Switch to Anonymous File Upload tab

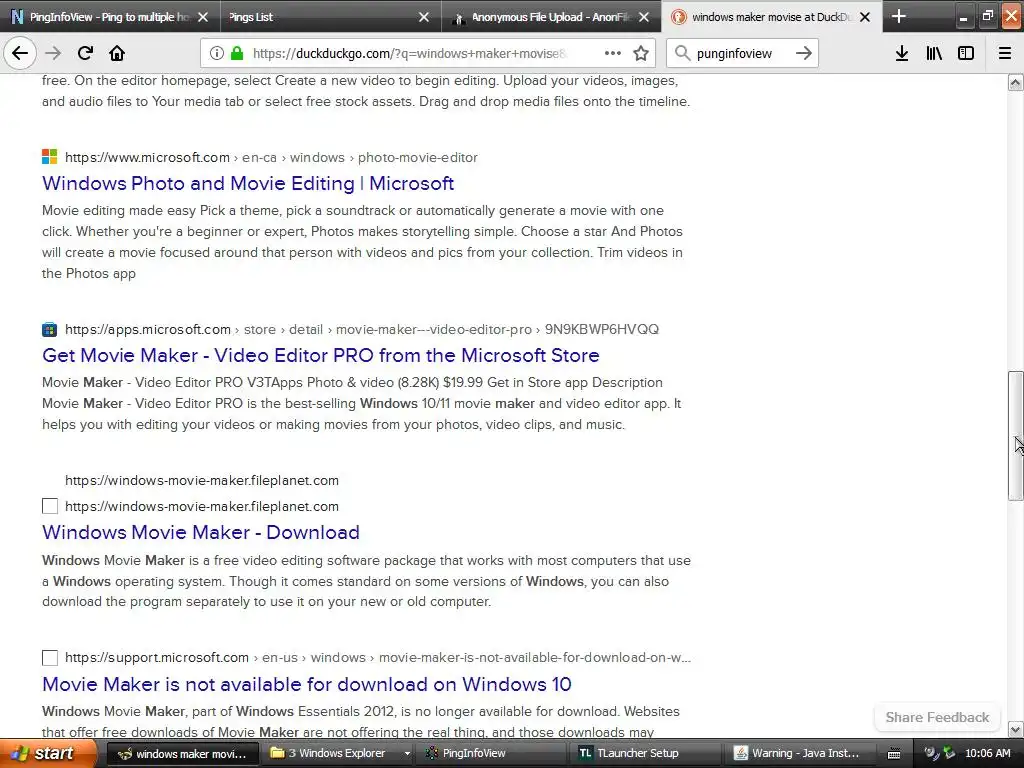point(552,17)
